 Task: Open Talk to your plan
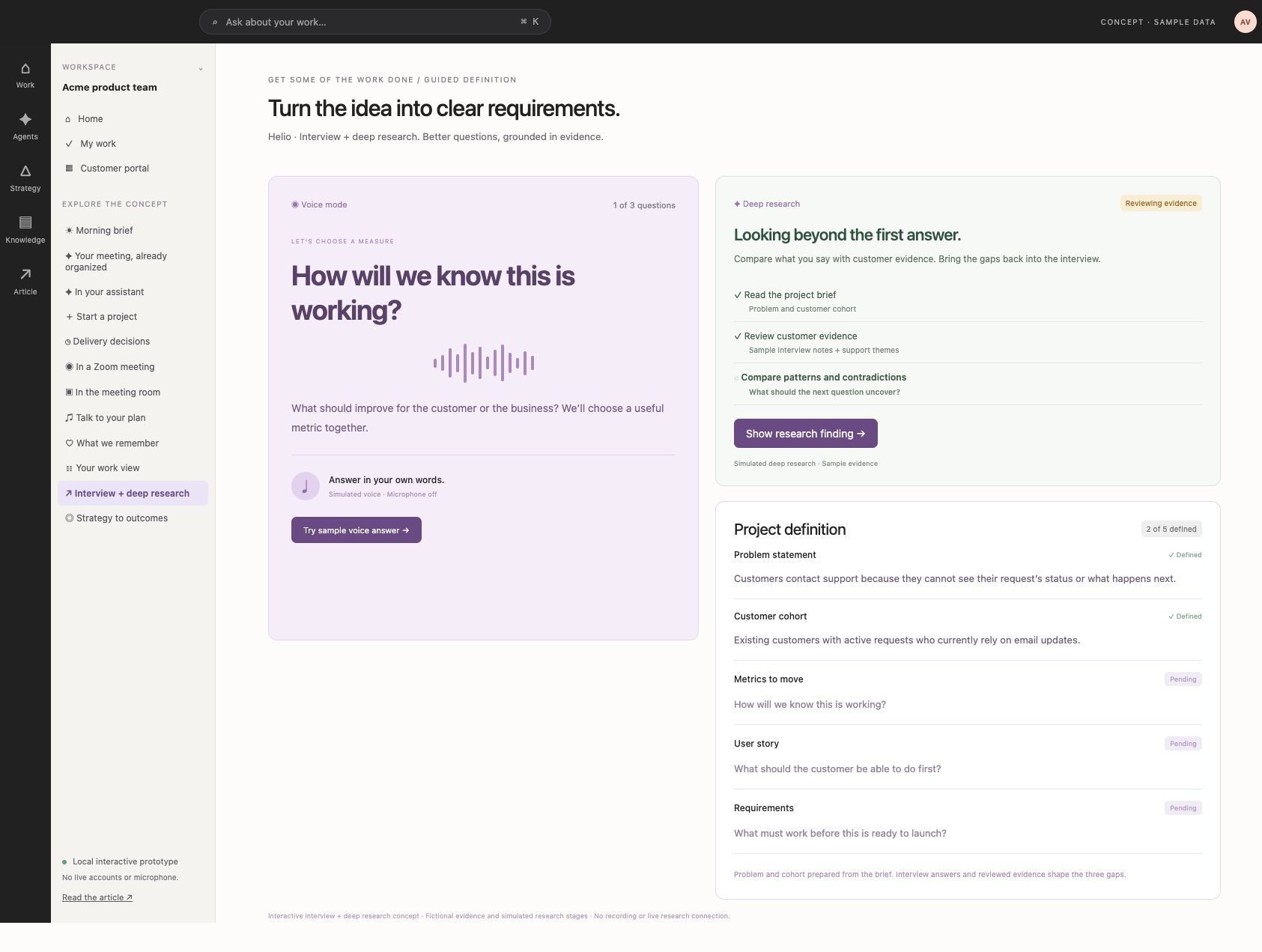tap(133, 418)
